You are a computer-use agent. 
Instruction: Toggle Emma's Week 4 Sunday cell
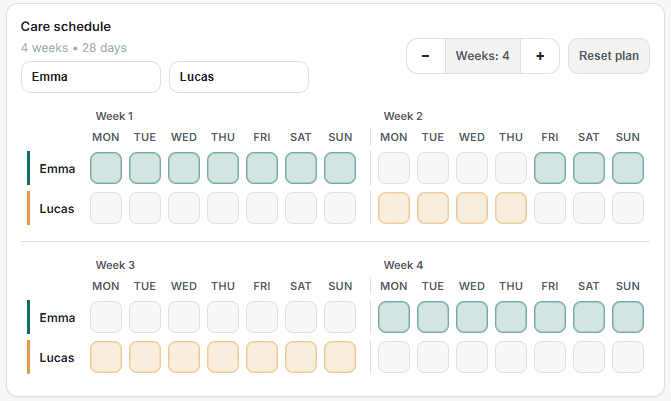coord(628,317)
